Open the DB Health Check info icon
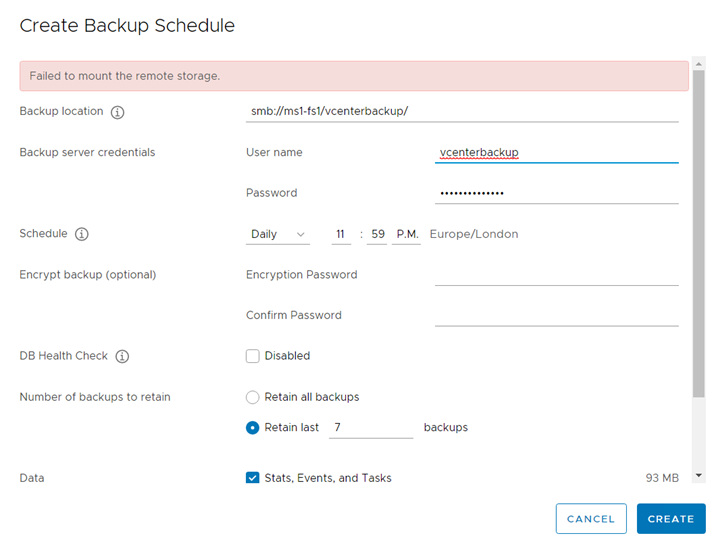The height and width of the screenshot is (544, 716). click(122, 356)
